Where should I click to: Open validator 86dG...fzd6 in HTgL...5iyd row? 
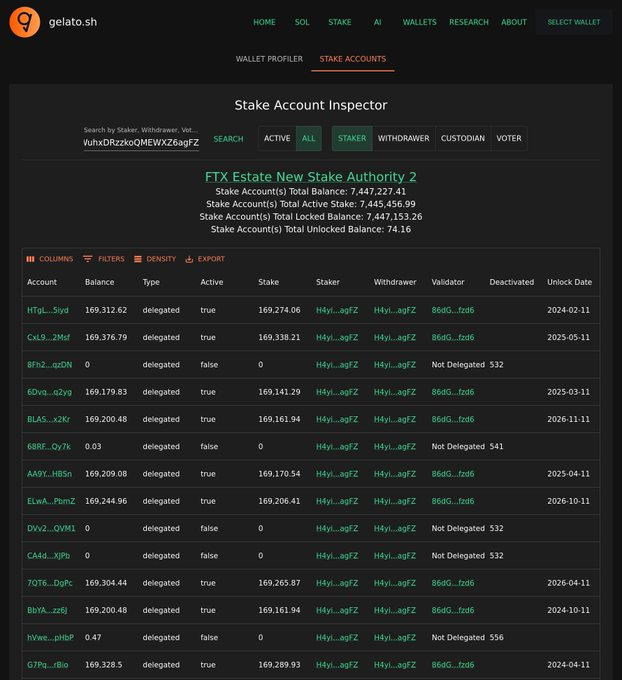click(x=452, y=310)
